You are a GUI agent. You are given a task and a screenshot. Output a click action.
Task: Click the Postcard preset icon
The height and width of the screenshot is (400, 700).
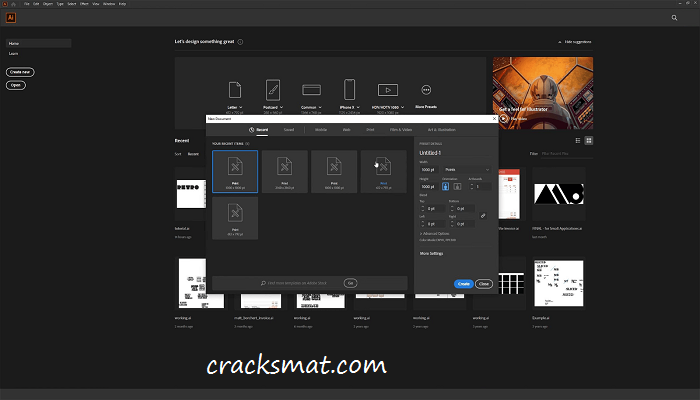pyautogui.click(x=273, y=90)
